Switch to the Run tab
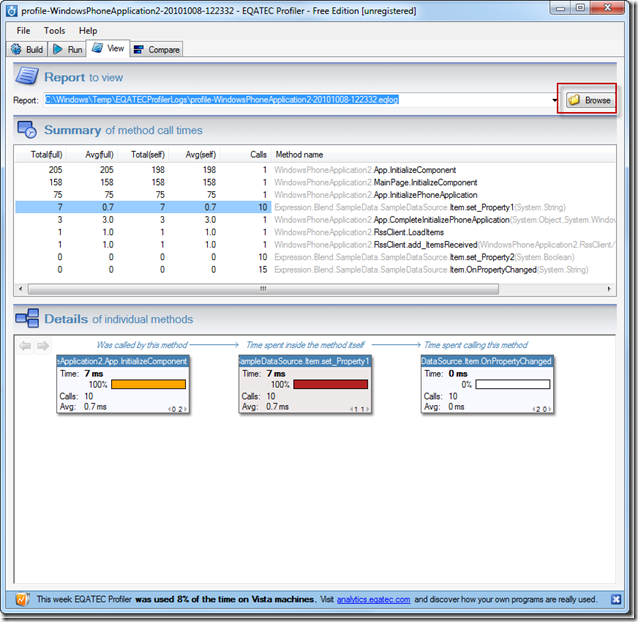The image size is (638, 622). [68, 49]
